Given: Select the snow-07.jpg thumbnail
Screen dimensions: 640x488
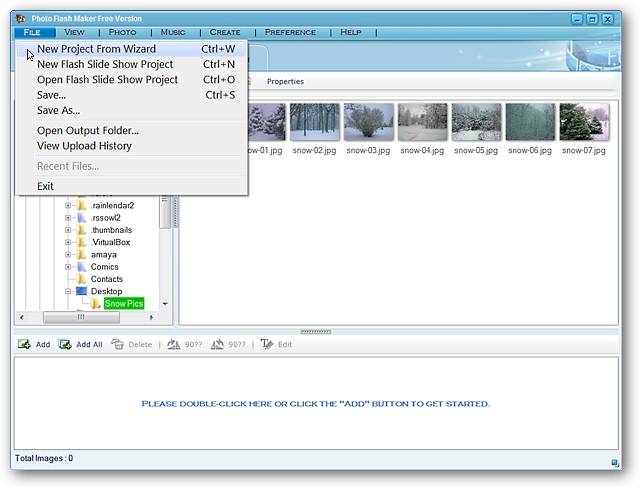Looking at the screenshot, I should (584, 122).
